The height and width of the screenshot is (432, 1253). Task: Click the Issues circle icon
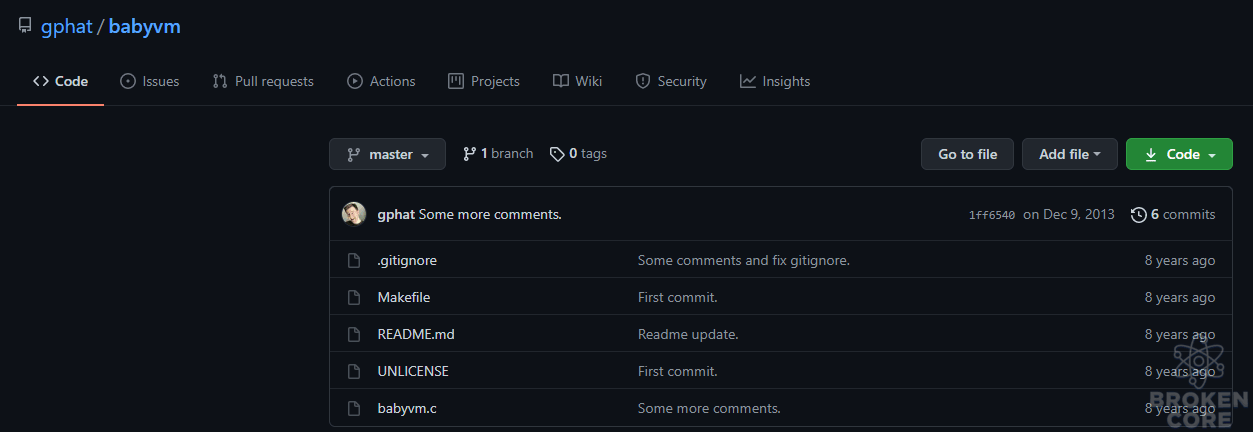click(128, 81)
